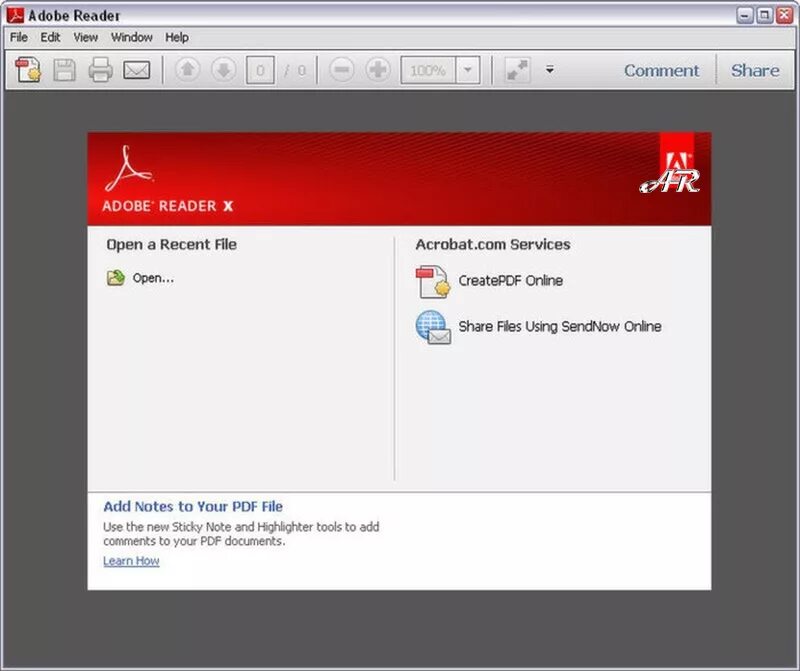Click the Save file floppy icon
This screenshot has height=671, width=800.
click(x=65, y=70)
